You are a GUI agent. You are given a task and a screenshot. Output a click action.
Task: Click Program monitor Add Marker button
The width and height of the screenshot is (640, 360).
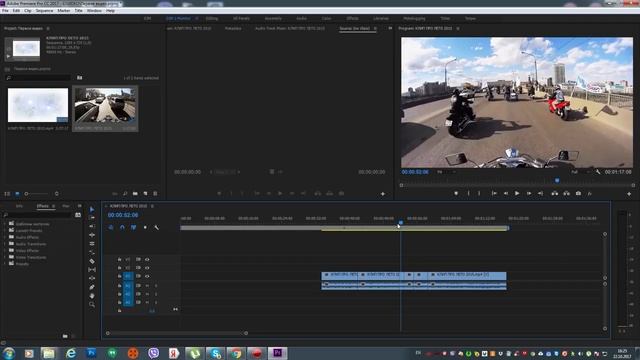pyautogui.click(x=456, y=193)
